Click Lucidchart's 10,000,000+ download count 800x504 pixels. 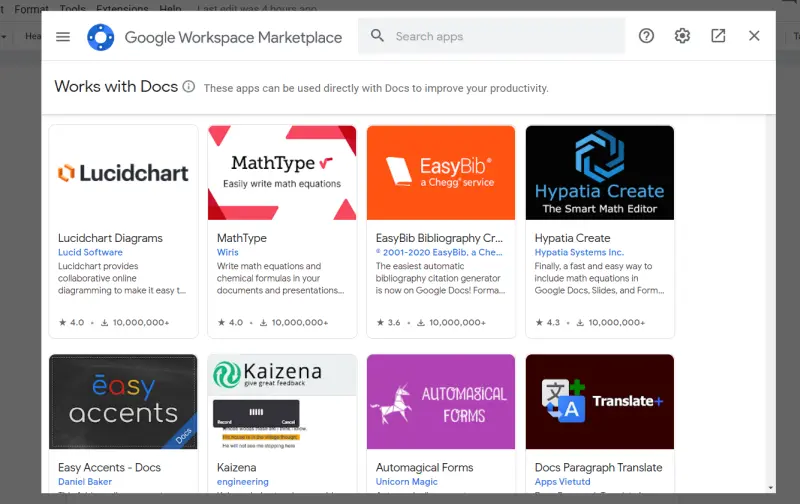coord(135,322)
